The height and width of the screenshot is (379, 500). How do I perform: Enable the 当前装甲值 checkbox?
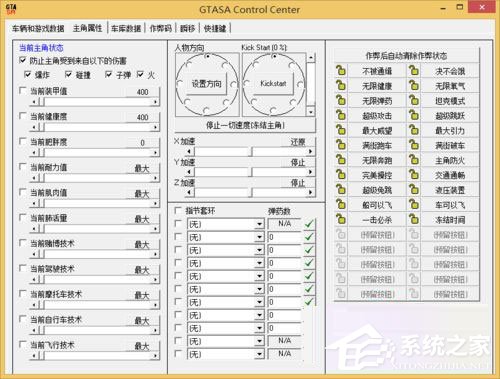[23, 91]
